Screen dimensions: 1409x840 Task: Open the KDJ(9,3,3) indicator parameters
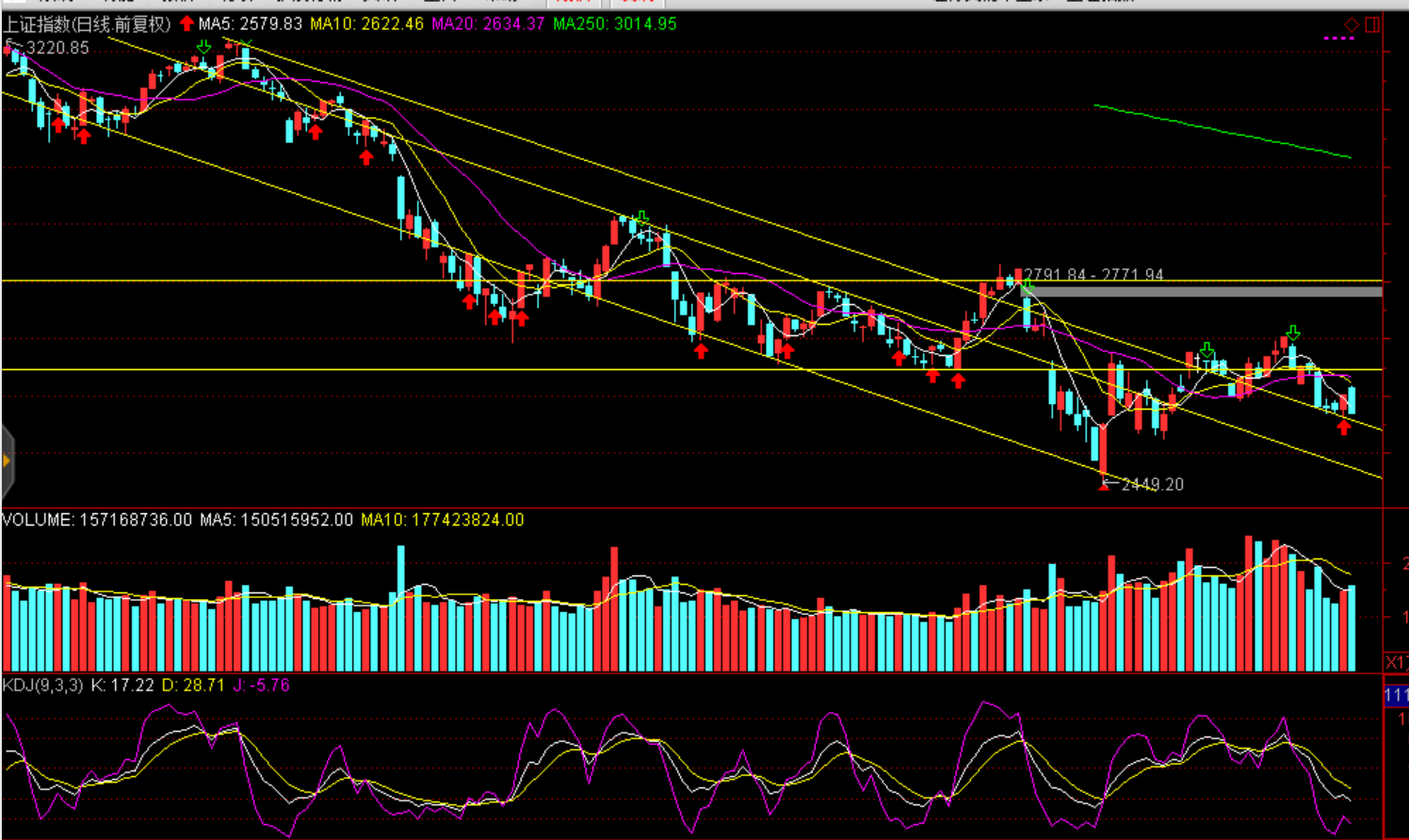point(43,685)
